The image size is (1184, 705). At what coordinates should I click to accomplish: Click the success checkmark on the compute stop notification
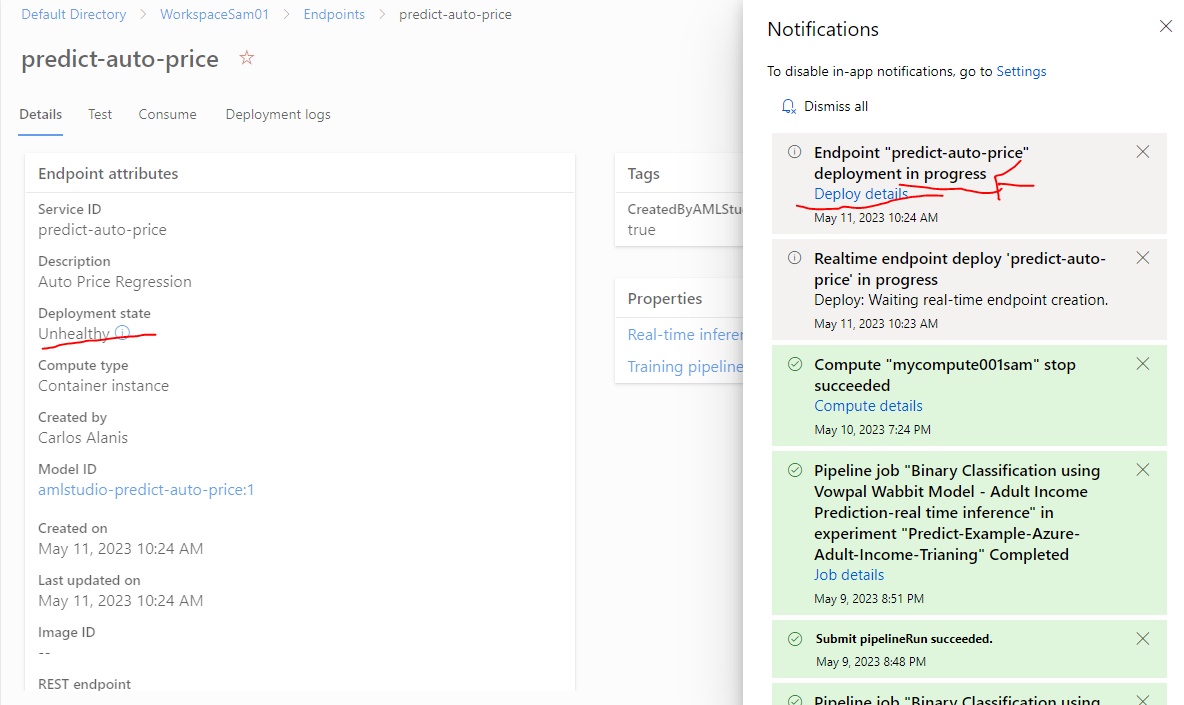click(x=794, y=364)
